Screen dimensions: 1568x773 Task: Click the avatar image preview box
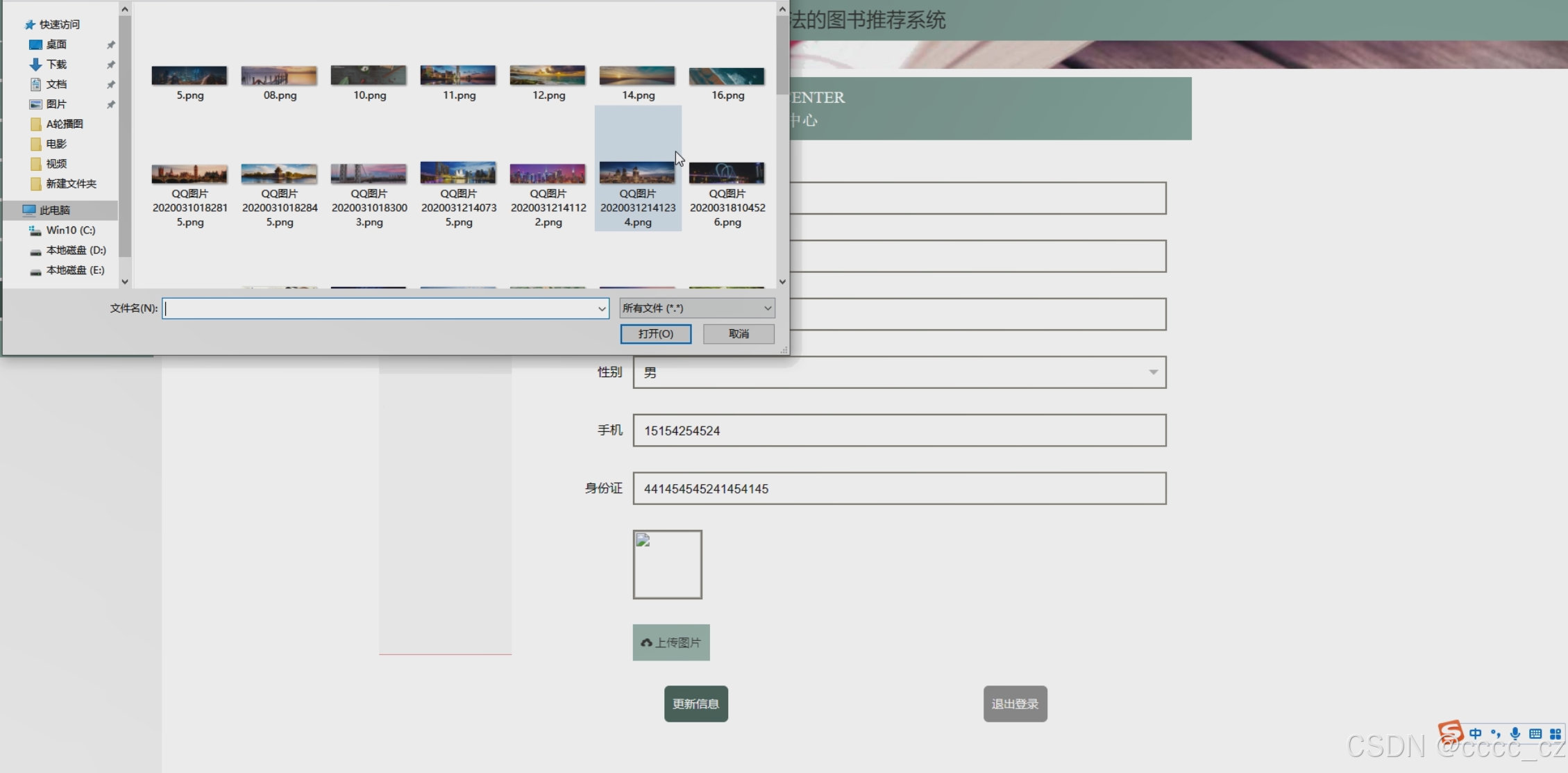tap(667, 565)
